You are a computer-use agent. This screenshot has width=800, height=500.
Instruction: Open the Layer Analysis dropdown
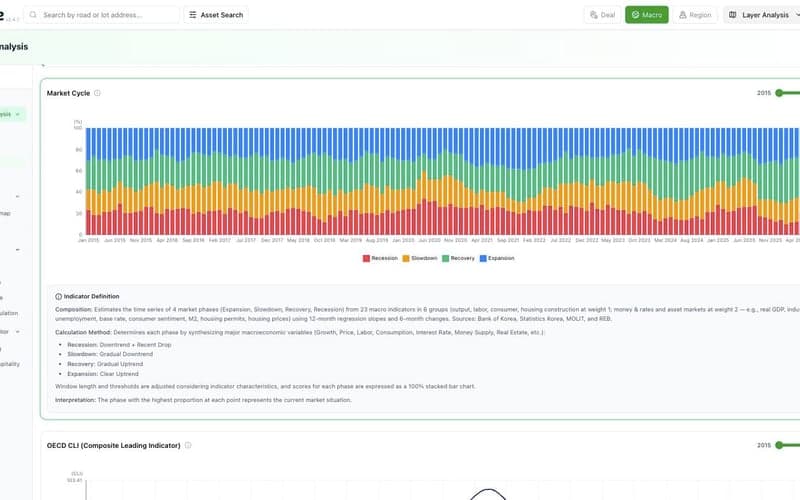pos(762,15)
